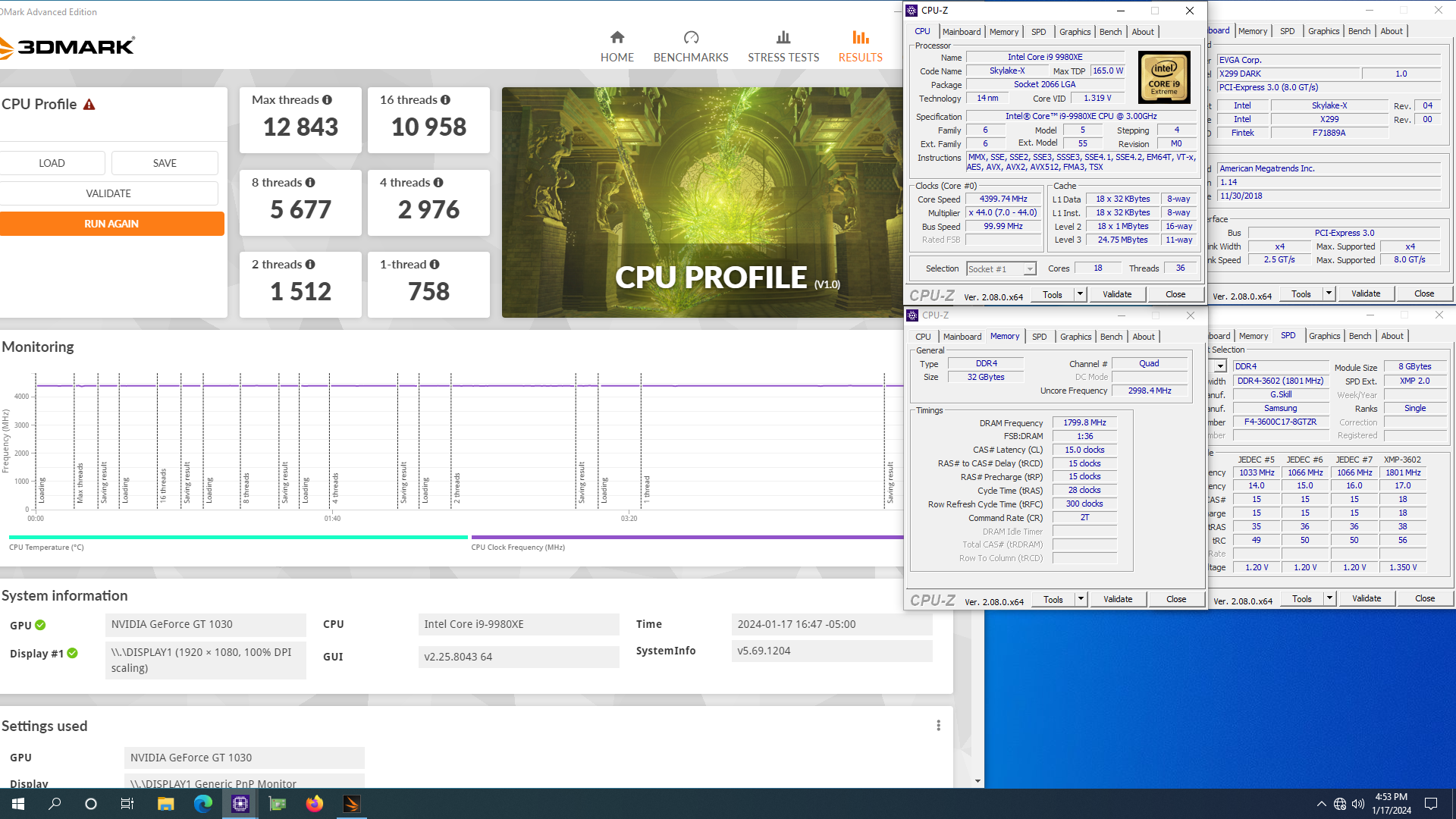Expand Tools dropdown arrow in CPU-Z Mainboard window
1456x819 pixels.
click(x=1329, y=293)
